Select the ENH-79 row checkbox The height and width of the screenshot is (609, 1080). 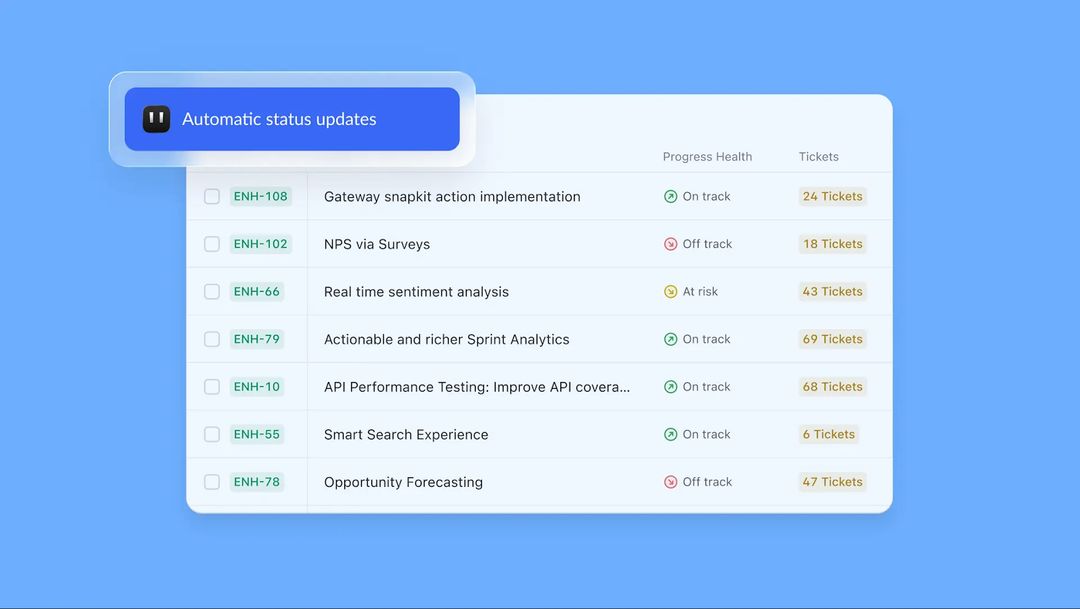(x=212, y=339)
